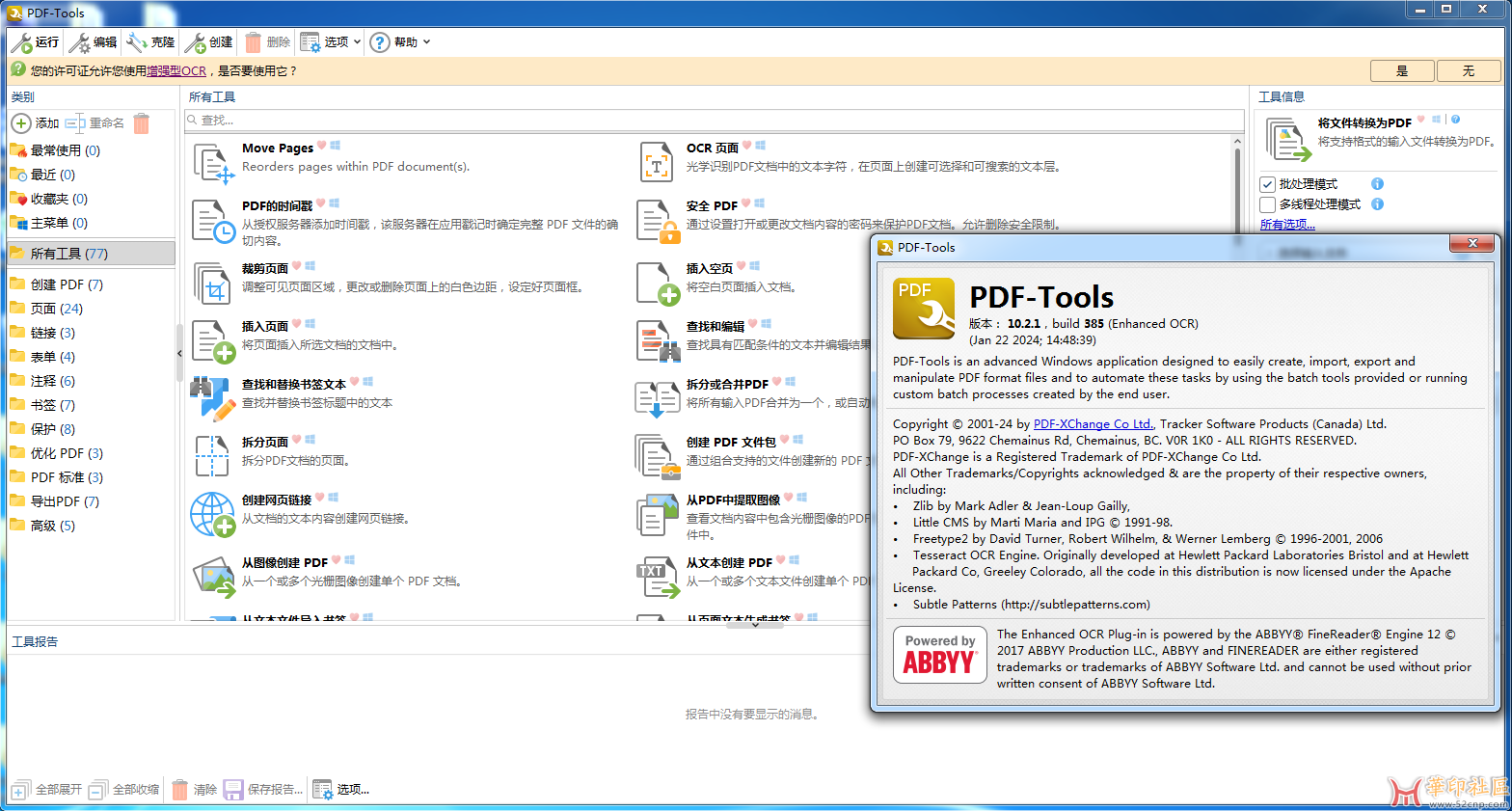The height and width of the screenshot is (811, 1512).
Task: Toggle the 批处理模式 batch mode checkbox
Action: pos(1267,184)
